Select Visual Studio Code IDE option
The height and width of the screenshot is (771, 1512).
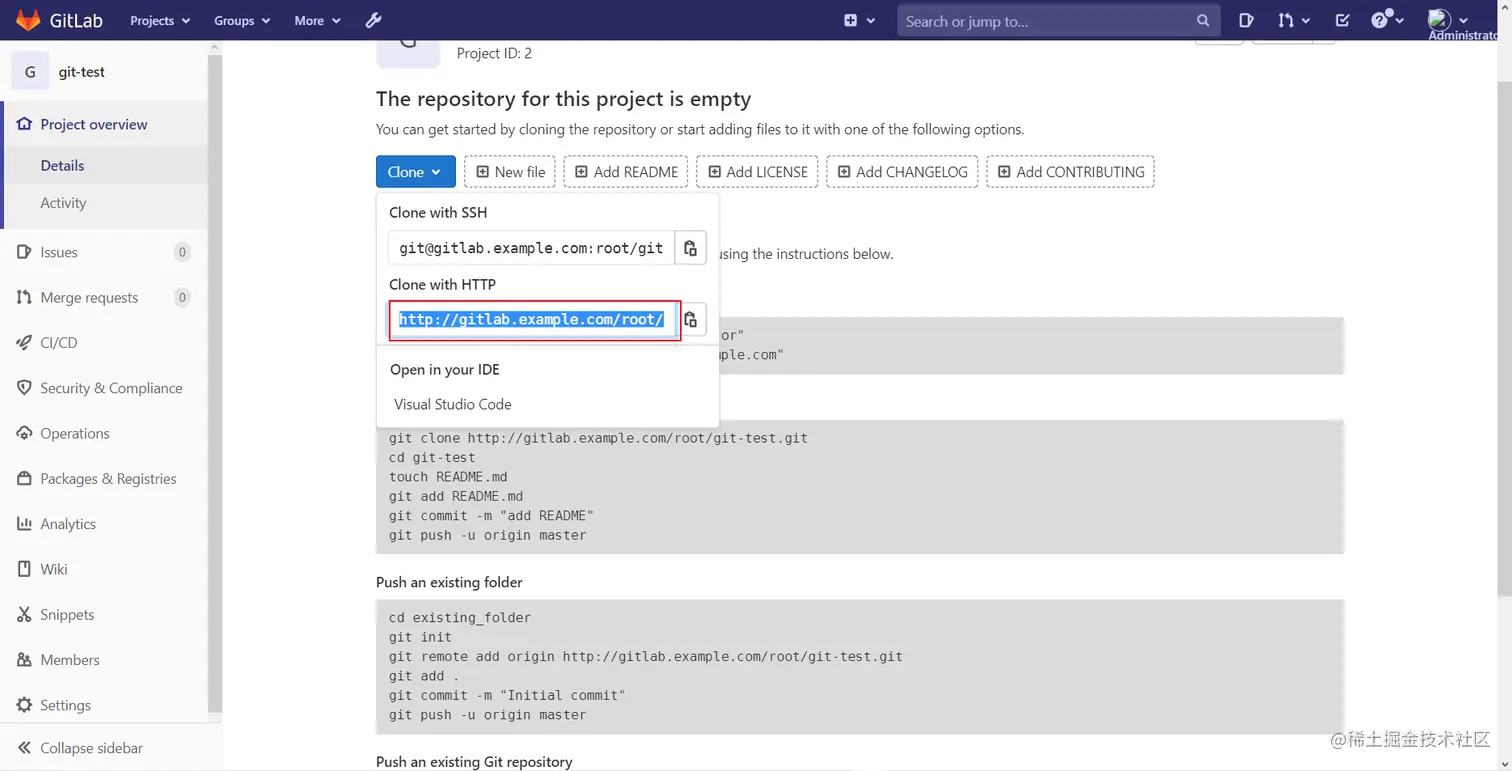coord(453,405)
